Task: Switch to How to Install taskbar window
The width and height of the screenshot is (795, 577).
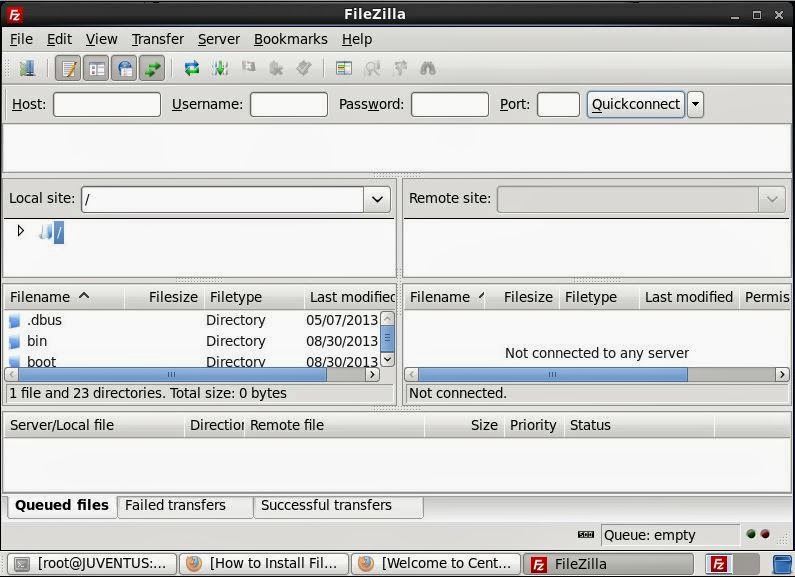Action: pyautogui.click(x=264, y=563)
